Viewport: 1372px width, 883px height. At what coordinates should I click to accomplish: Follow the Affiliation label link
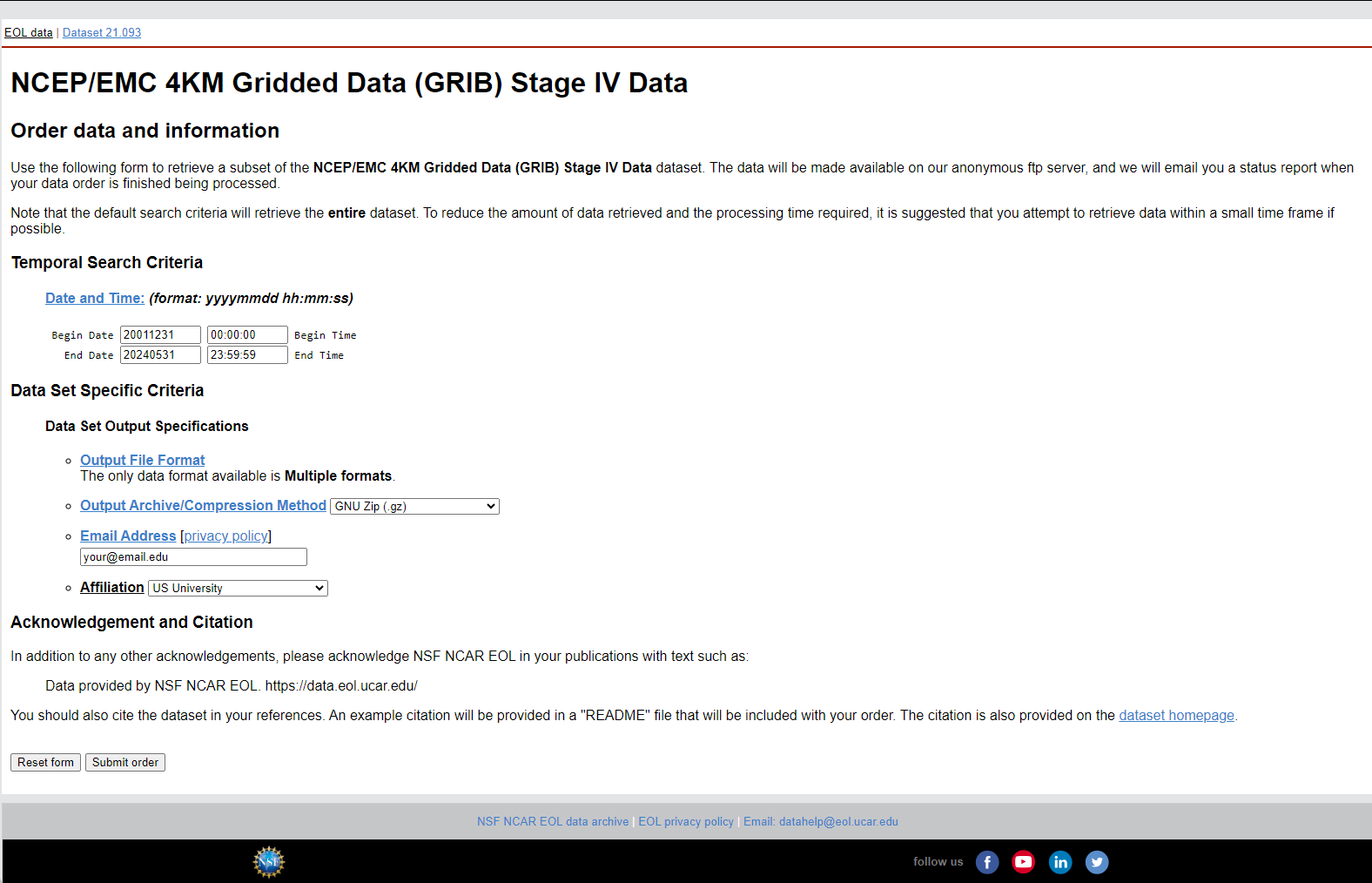[x=112, y=587]
